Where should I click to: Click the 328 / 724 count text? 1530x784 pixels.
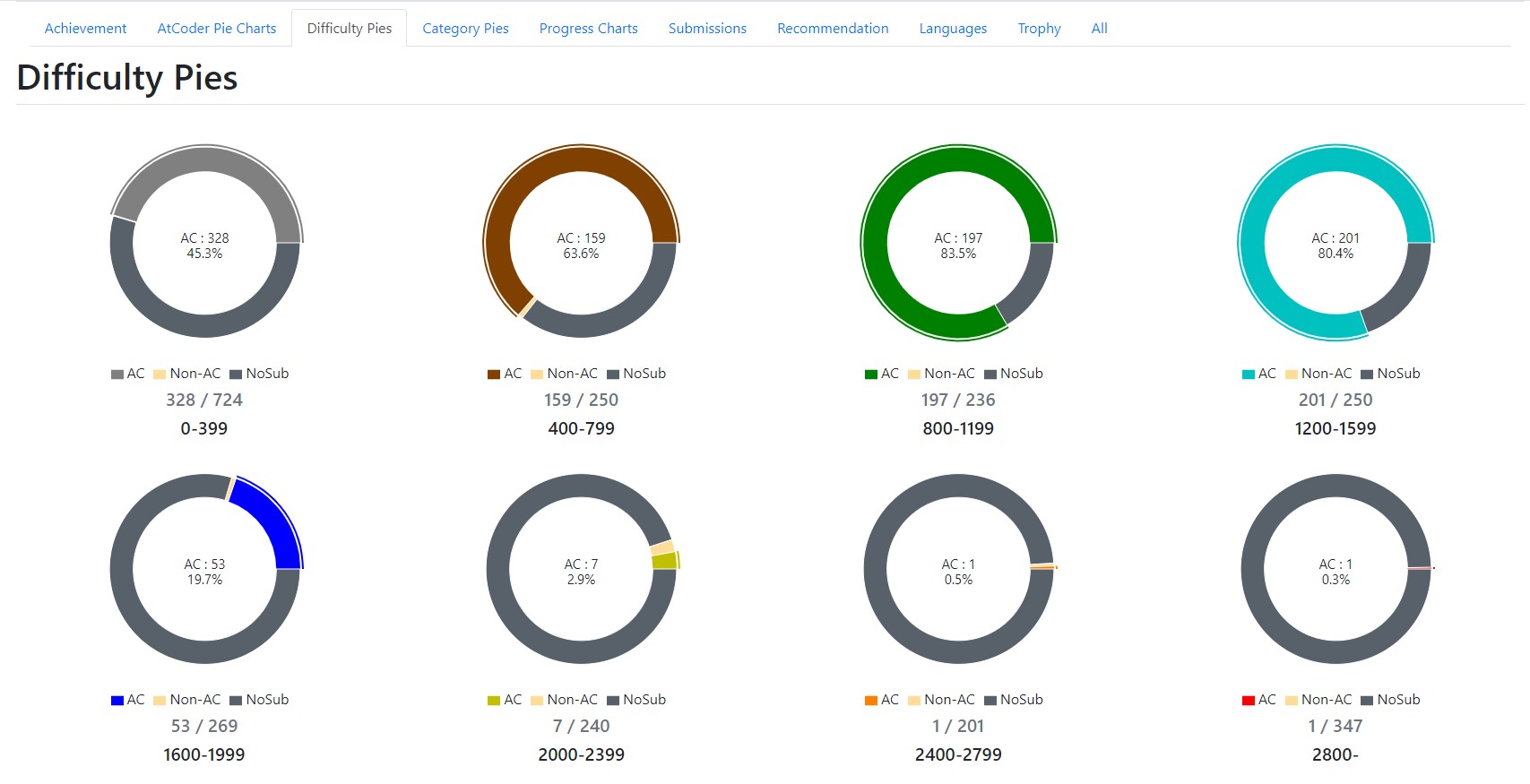(x=204, y=401)
